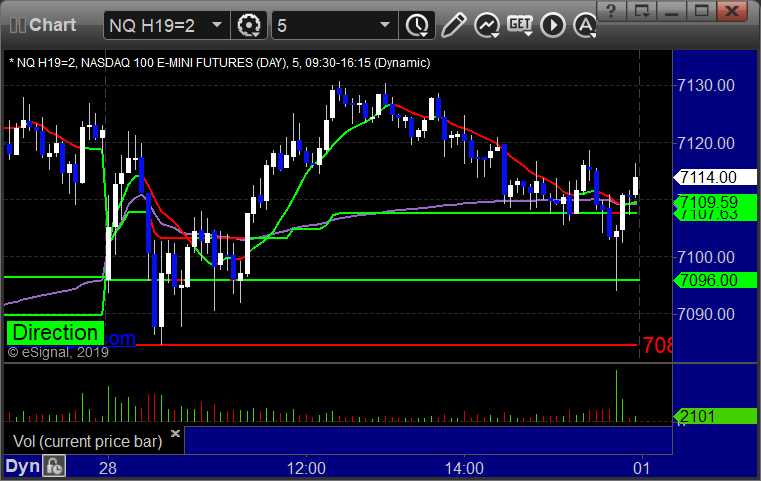Image resolution: width=761 pixels, height=481 pixels.
Task: Click the Chart window title text
Action: 52,25
